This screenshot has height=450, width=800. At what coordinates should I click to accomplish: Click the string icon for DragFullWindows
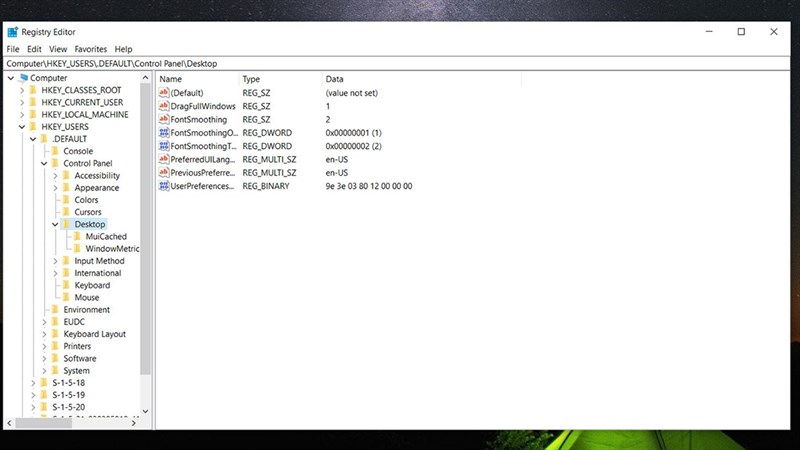point(164,106)
